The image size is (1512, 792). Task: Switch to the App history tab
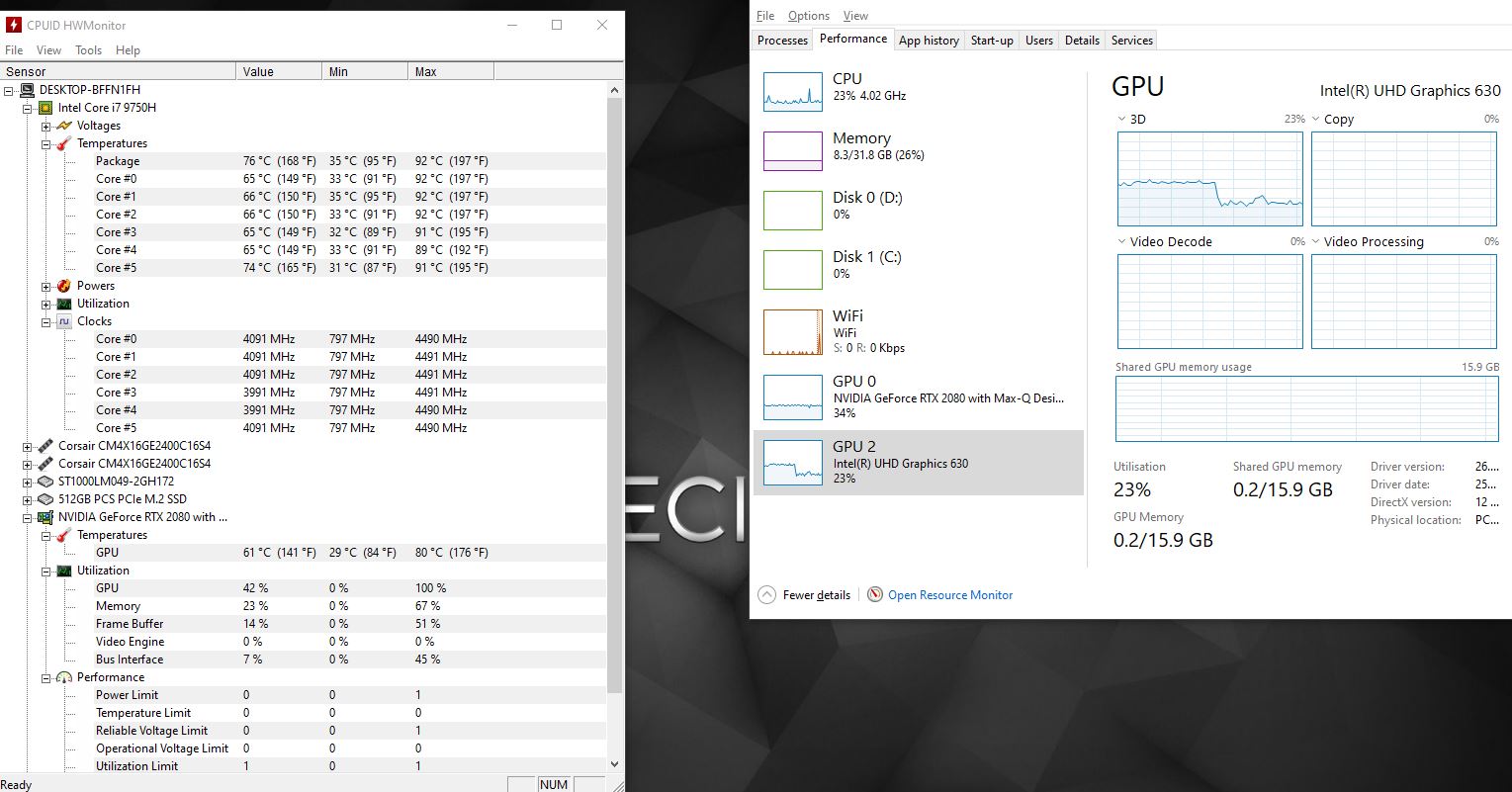pyautogui.click(x=929, y=41)
